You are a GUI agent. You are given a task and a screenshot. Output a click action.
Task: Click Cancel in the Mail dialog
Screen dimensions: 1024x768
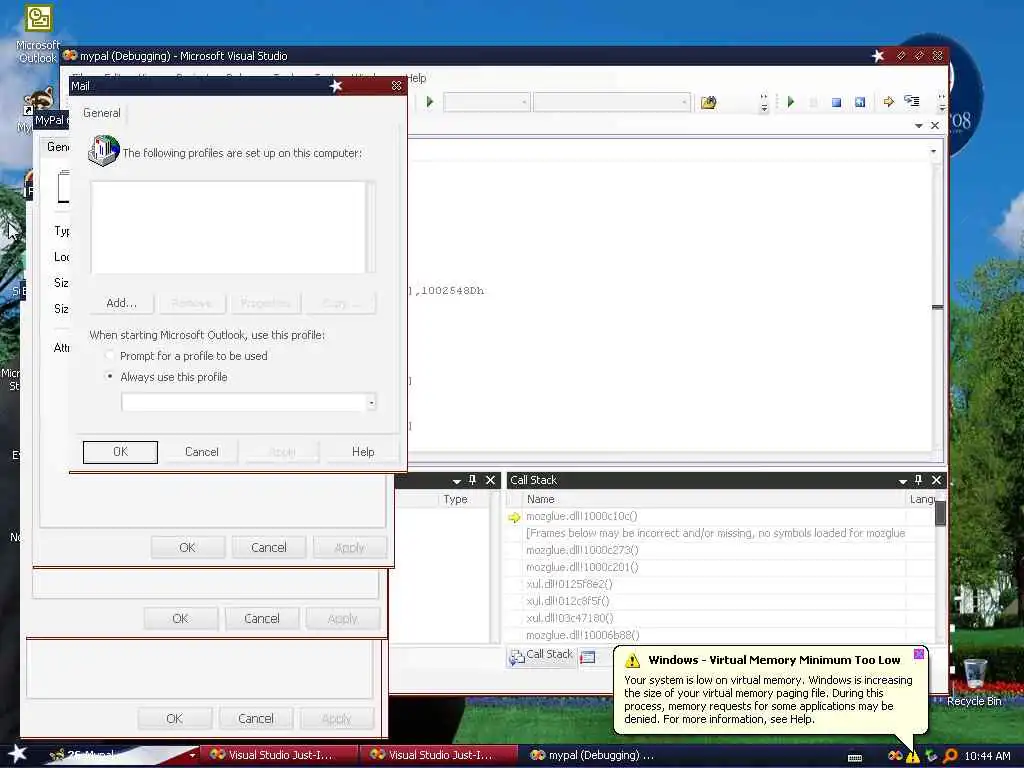pyautogui.click(x=202, y=452)
